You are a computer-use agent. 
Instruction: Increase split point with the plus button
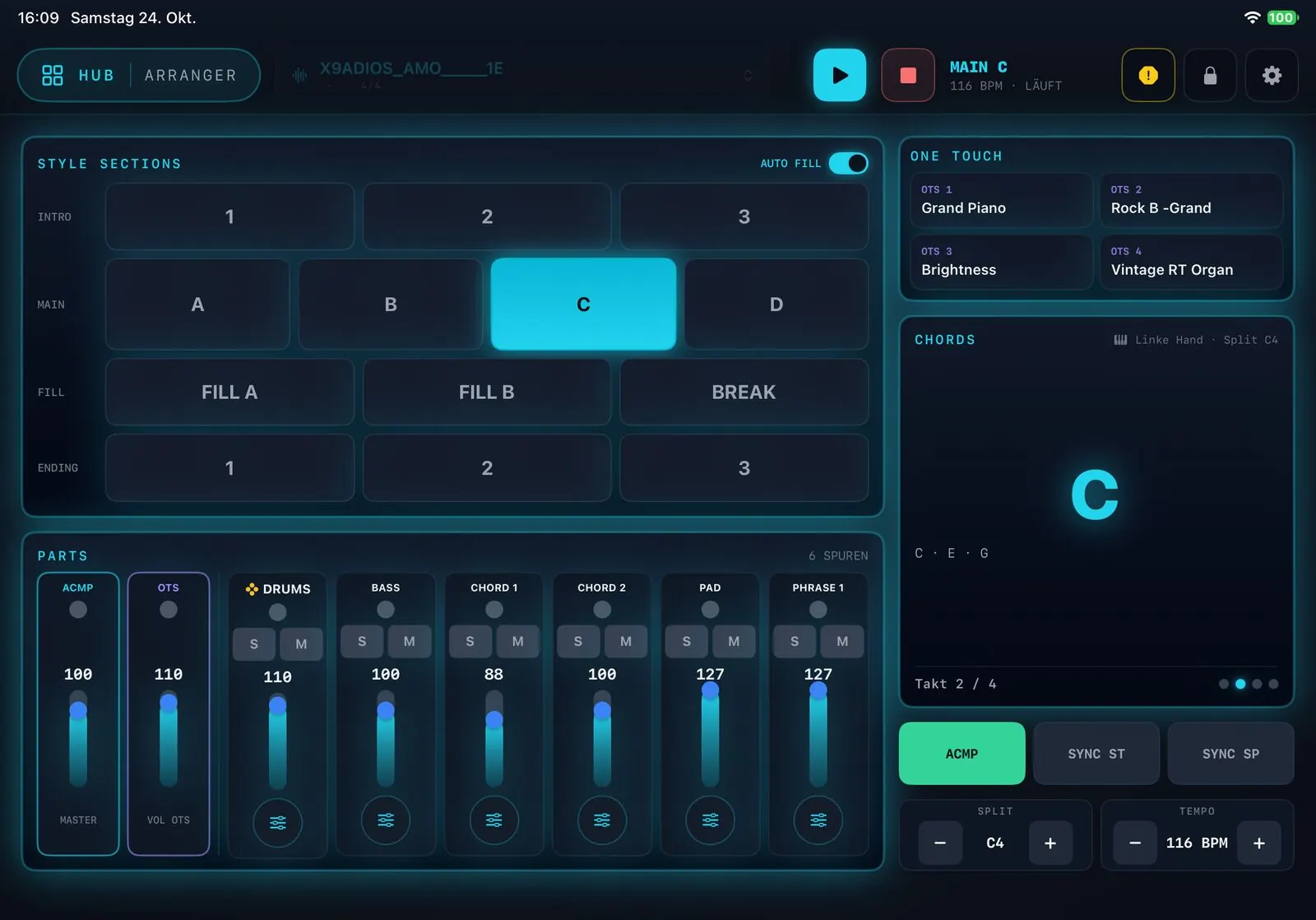pyautogui.click(x=1050, y=843)
